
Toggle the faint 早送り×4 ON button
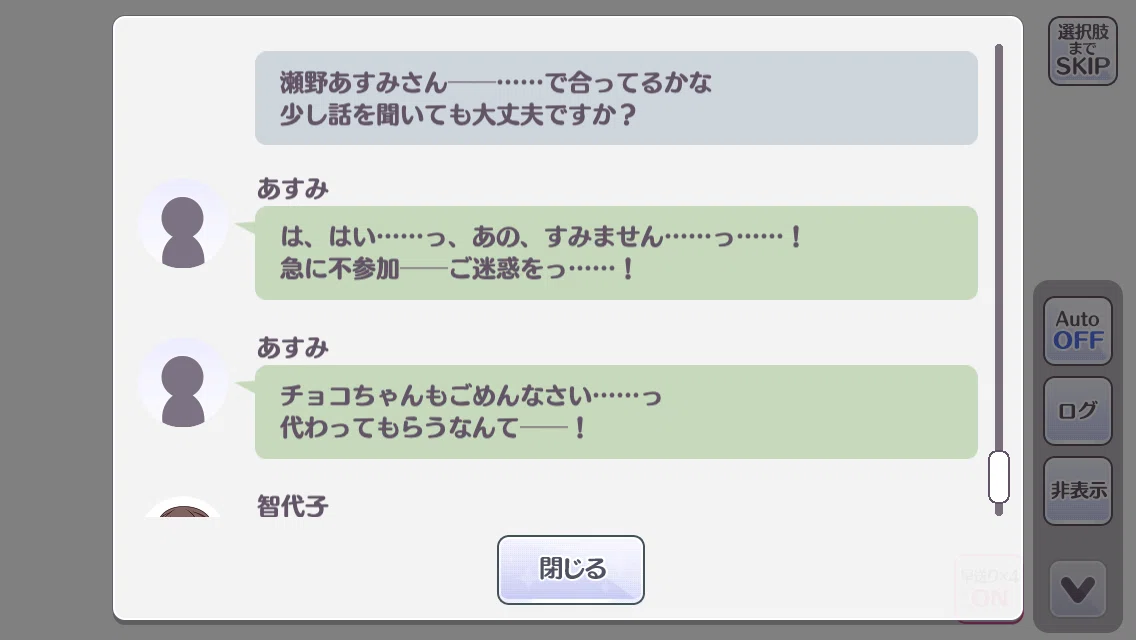click(x=989, y=588)
